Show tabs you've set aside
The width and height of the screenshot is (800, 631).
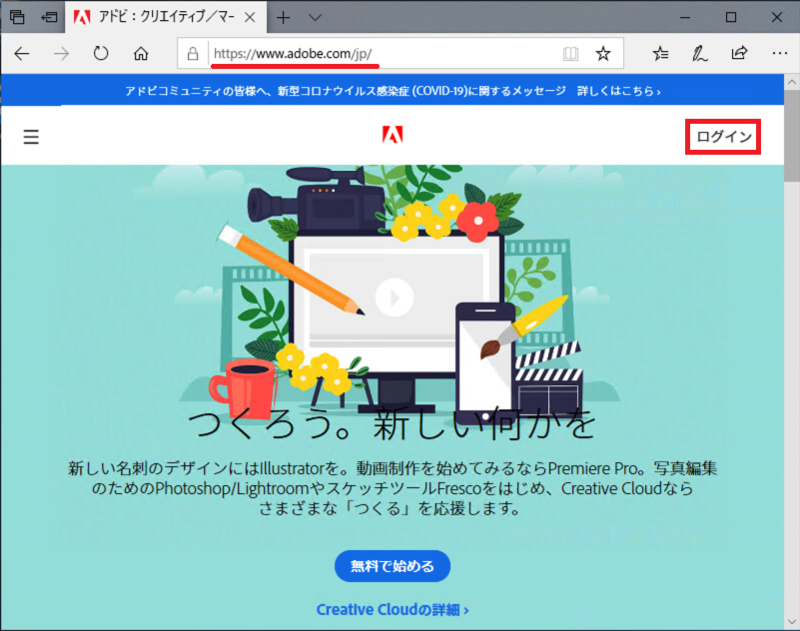click(17, 17)
